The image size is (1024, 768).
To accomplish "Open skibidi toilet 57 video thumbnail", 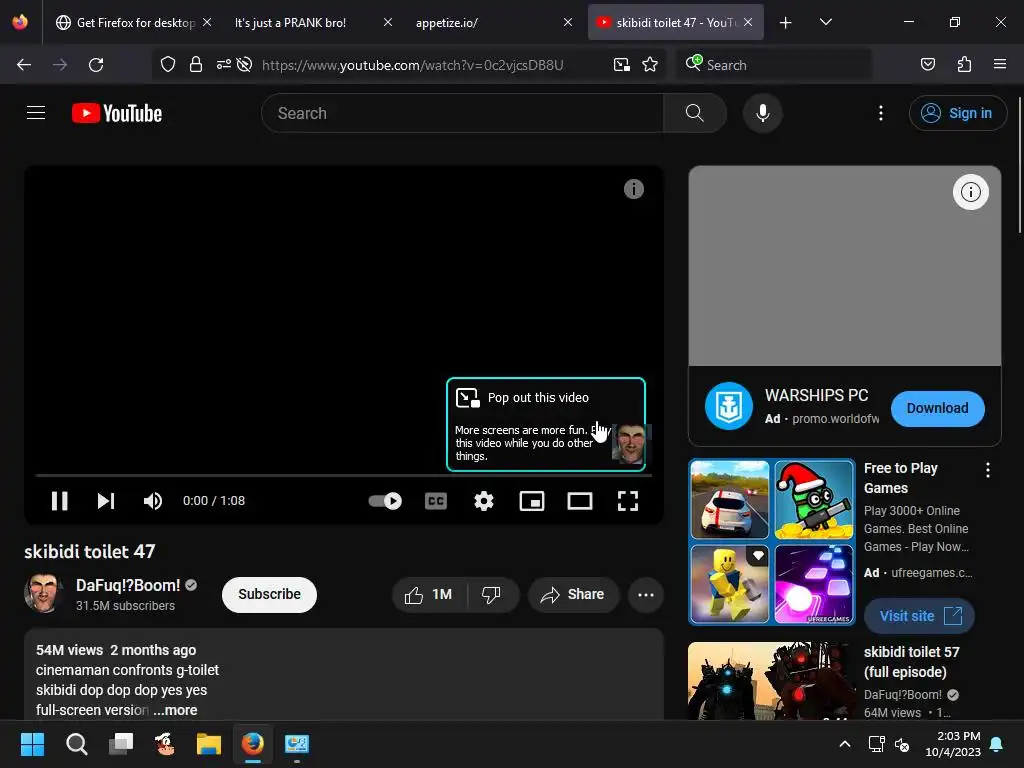I will (x=771, y=680).
